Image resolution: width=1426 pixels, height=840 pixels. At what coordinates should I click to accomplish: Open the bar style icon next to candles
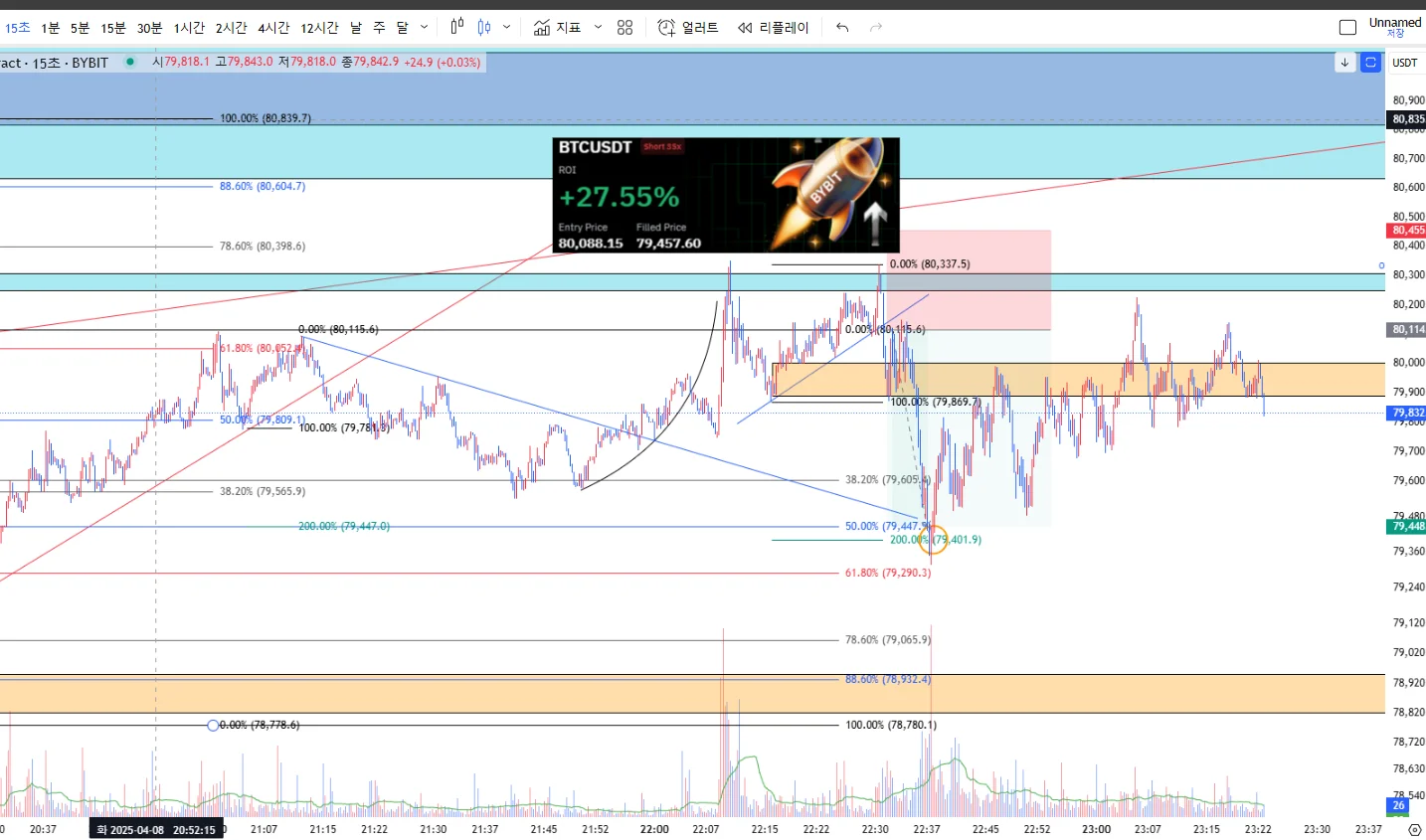pyautogui.click(x=484, y=27)
